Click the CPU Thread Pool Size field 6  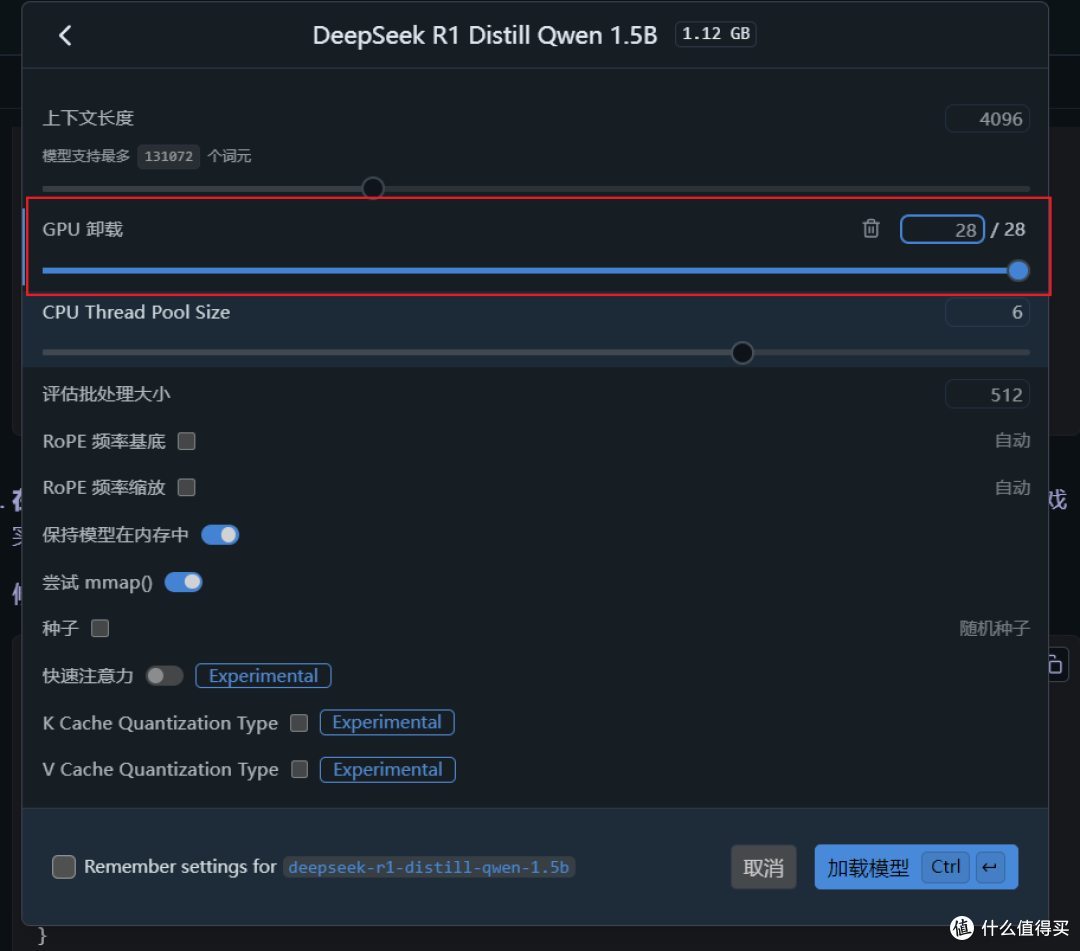(987, 312)
